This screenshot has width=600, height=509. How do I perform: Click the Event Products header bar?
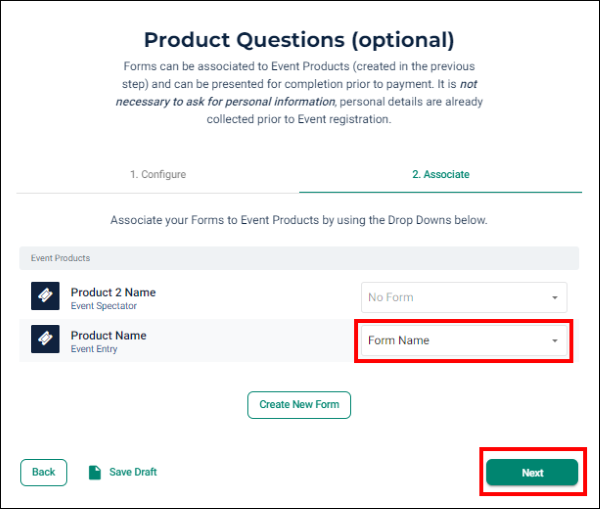click(299, 258)
